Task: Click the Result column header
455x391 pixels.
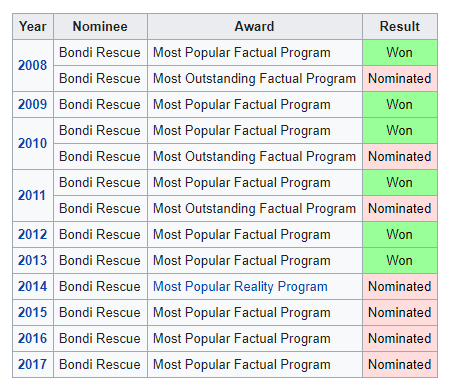Action: [400, 26]
